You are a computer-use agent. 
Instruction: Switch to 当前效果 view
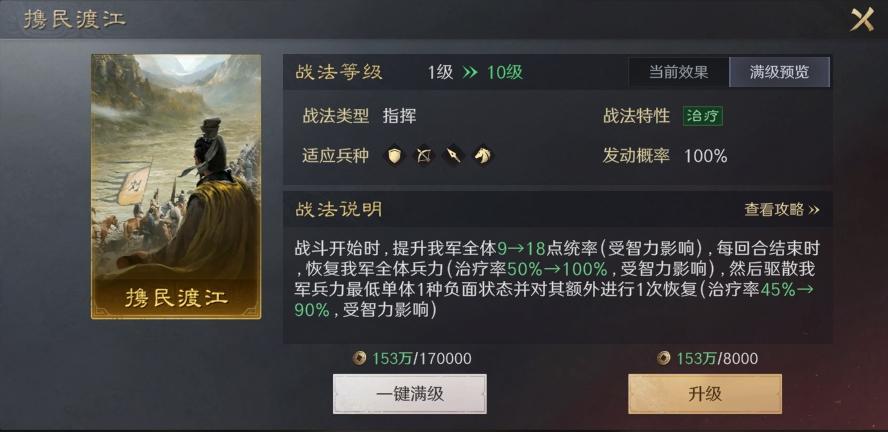tap(678, 72)
